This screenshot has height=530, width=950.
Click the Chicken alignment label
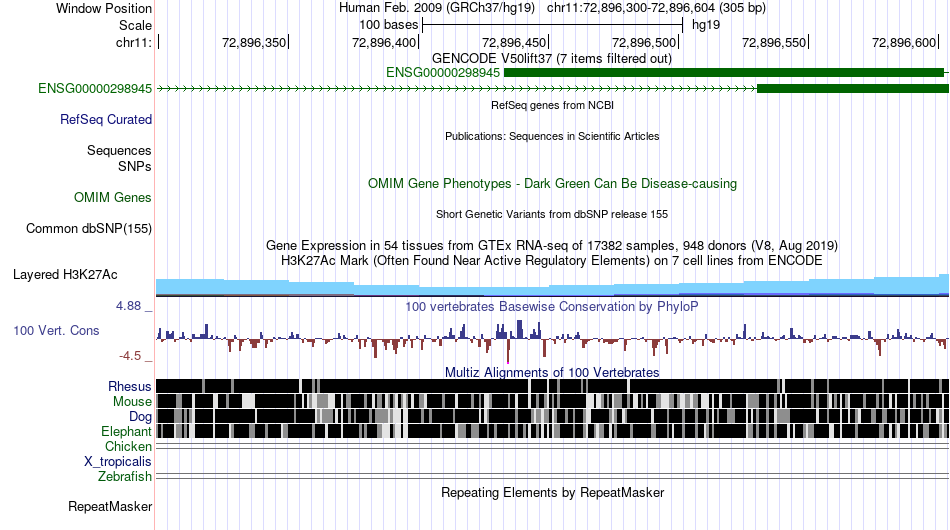(x=128, y=446)
